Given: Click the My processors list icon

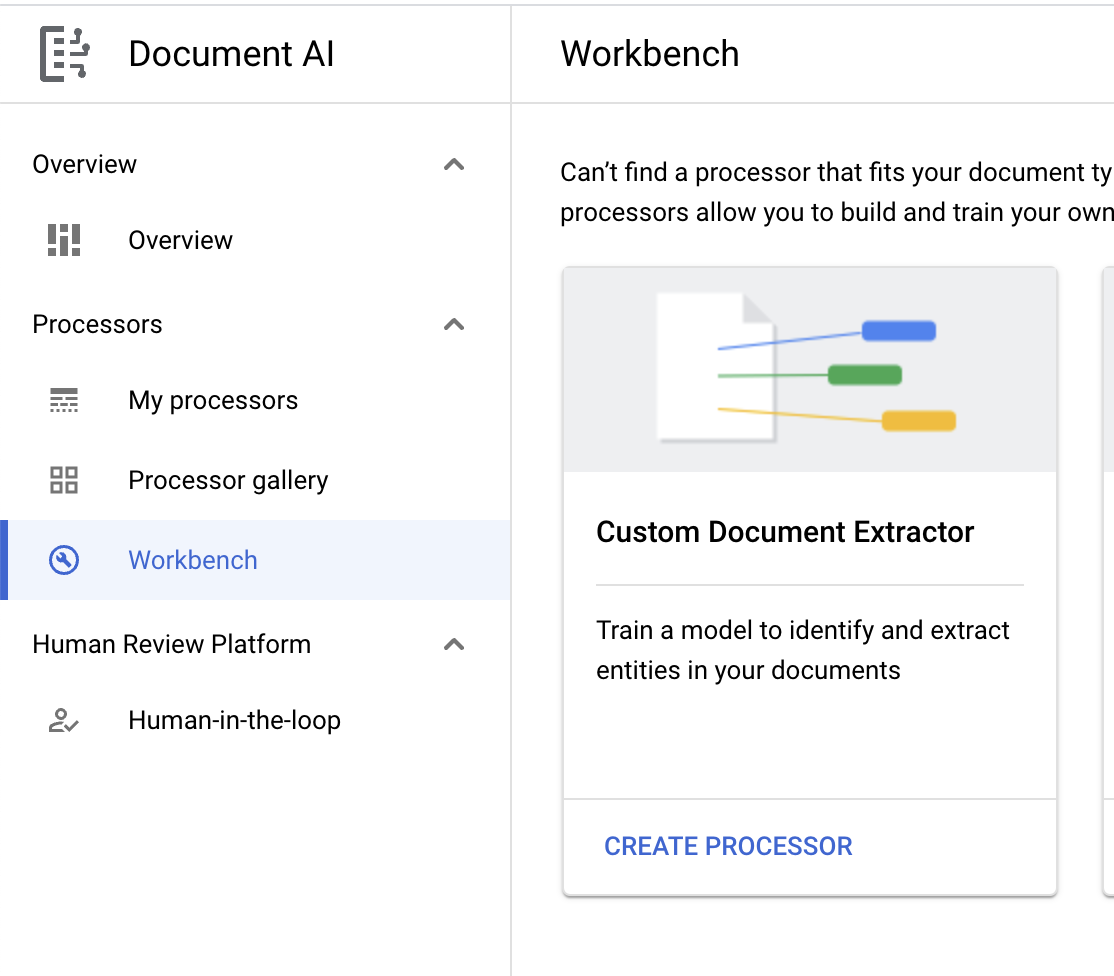Looking at the screenshot, I should 63,400.
